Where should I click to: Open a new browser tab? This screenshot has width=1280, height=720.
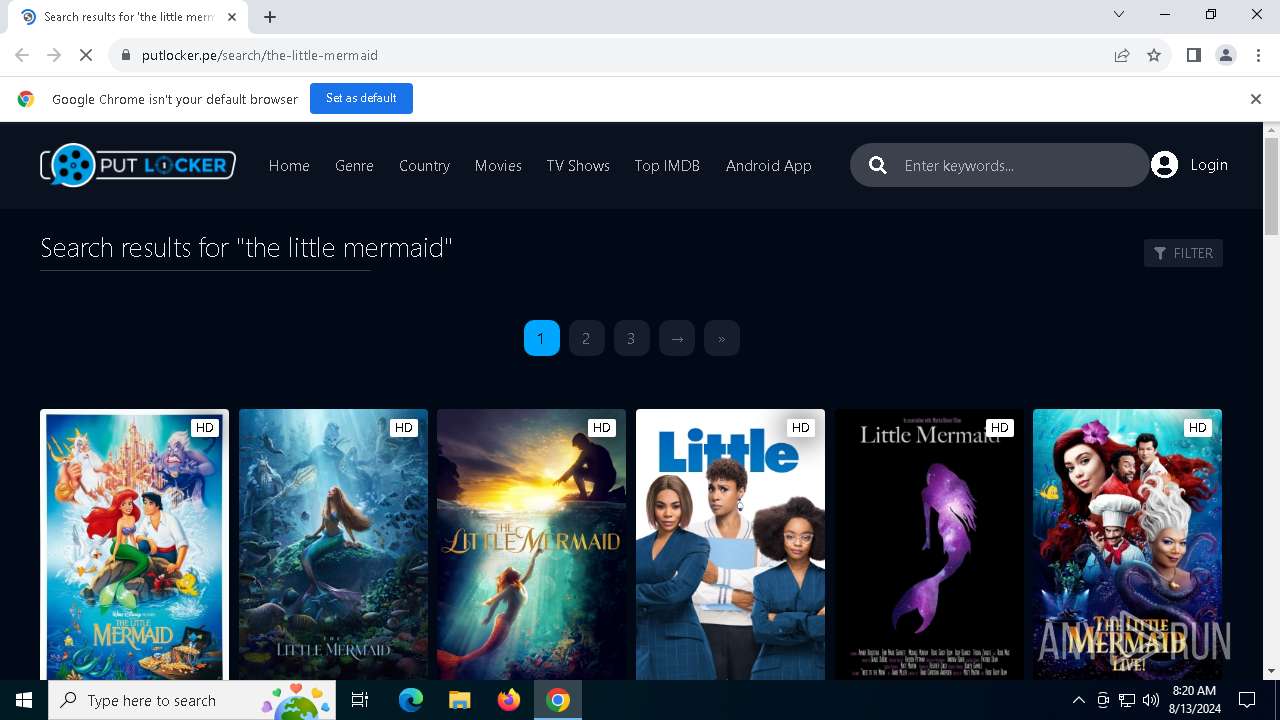pos(270,17)
